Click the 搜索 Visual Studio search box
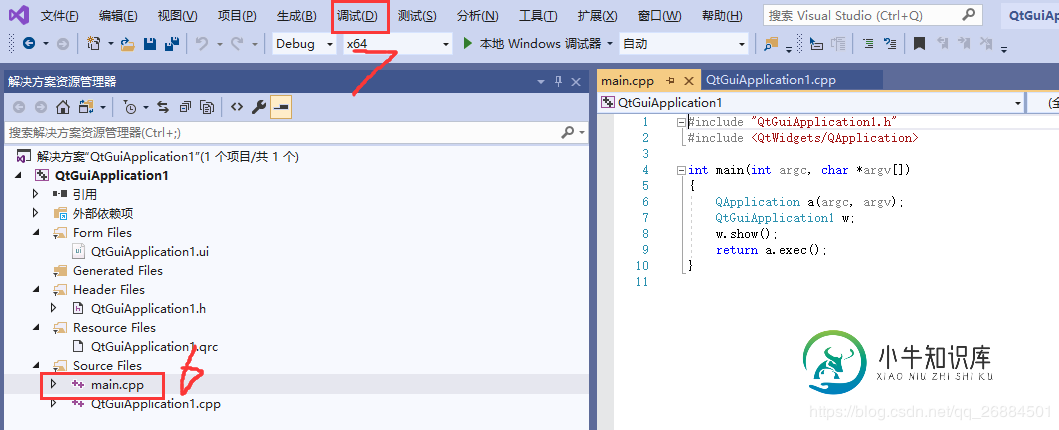This screenshot has width=1059, height=430. tap(872, 15)
